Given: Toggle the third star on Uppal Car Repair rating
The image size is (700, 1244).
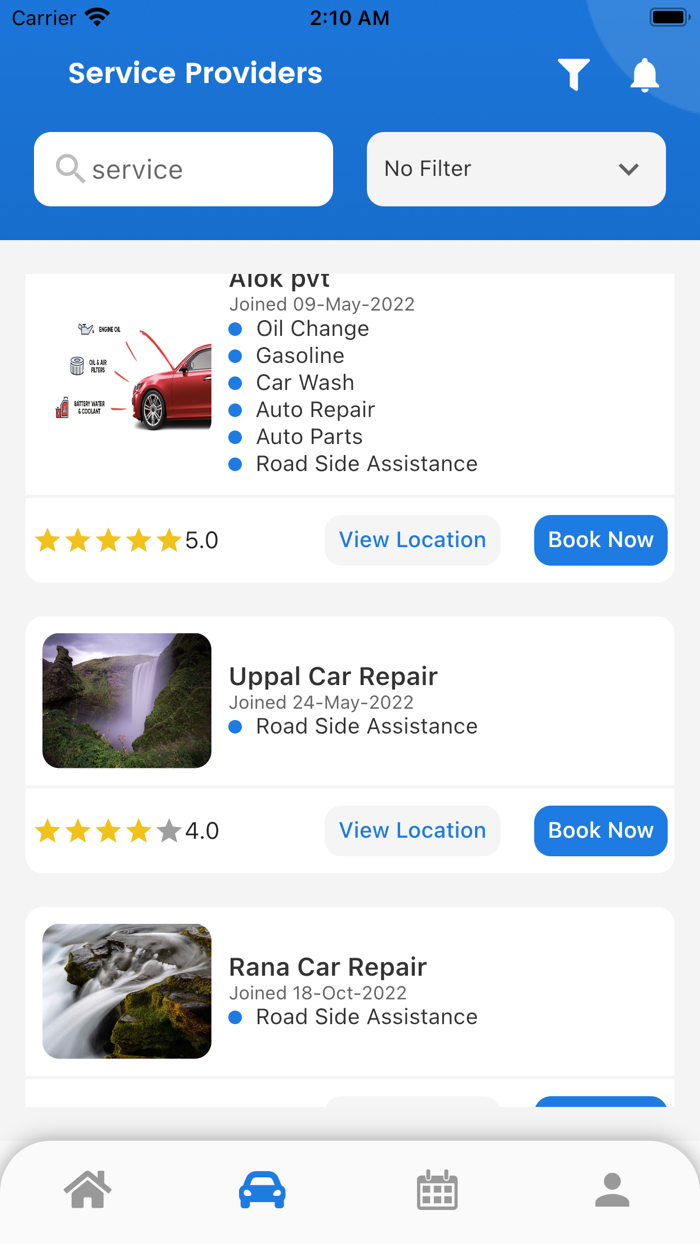Looking at the screenshot, I should (x=108, y=830).
